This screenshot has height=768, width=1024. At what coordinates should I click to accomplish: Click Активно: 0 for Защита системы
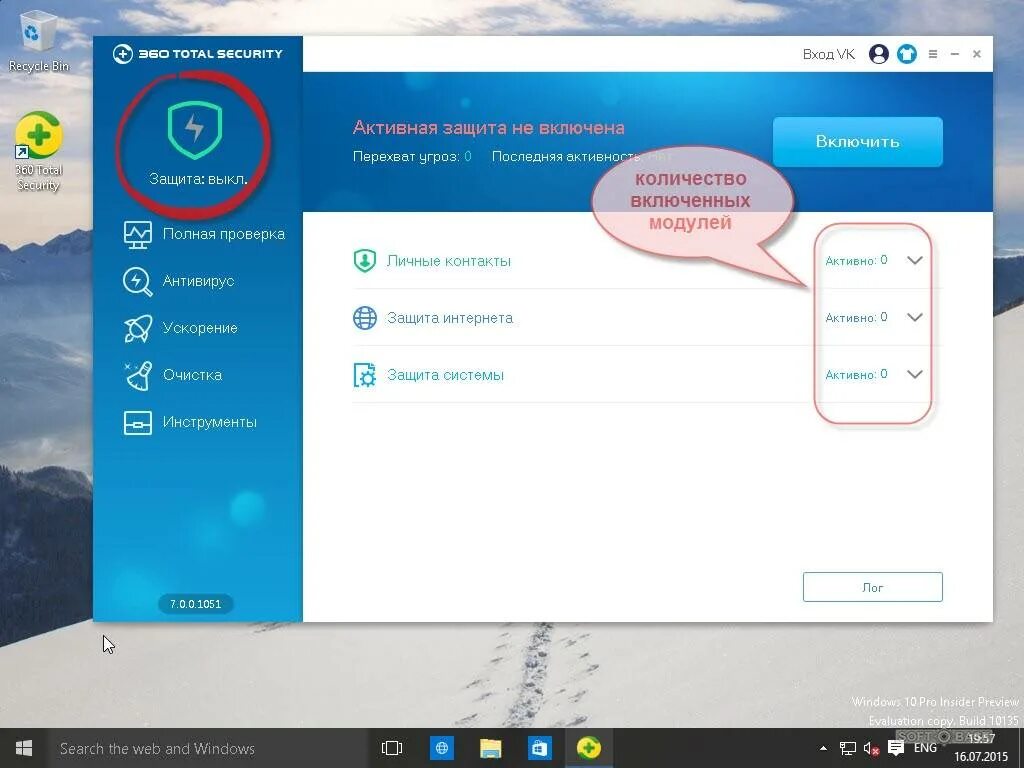pyautogui.click(x=856, y=374)
